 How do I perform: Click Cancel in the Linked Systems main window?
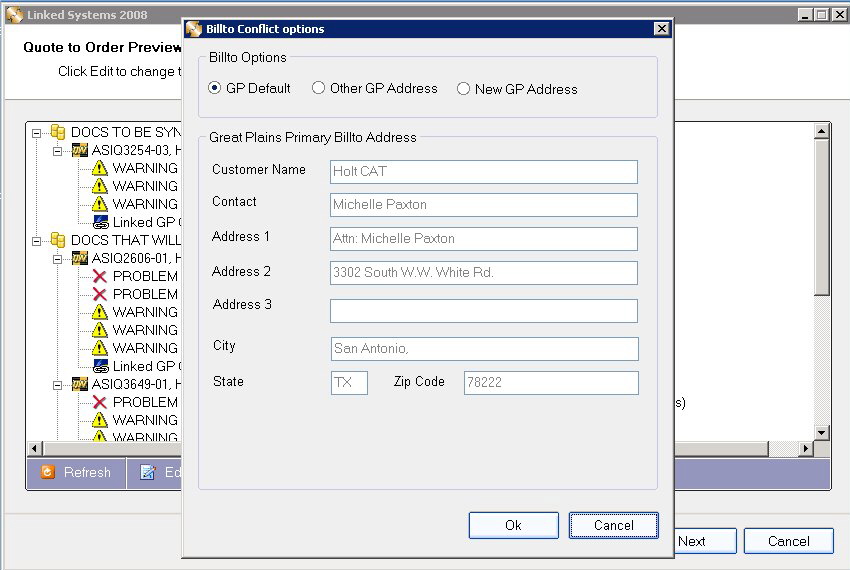789,541
